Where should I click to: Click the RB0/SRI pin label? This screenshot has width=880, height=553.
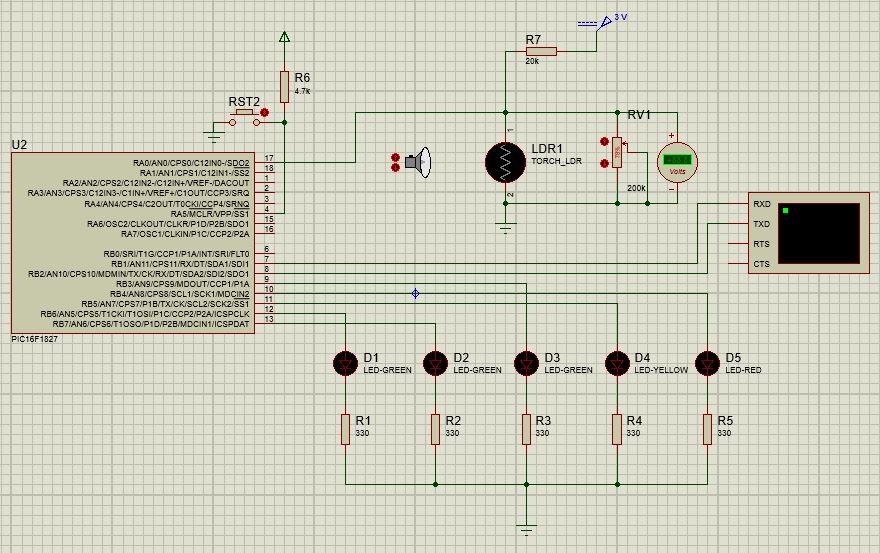pyautogui.click(x=176, y=254)
